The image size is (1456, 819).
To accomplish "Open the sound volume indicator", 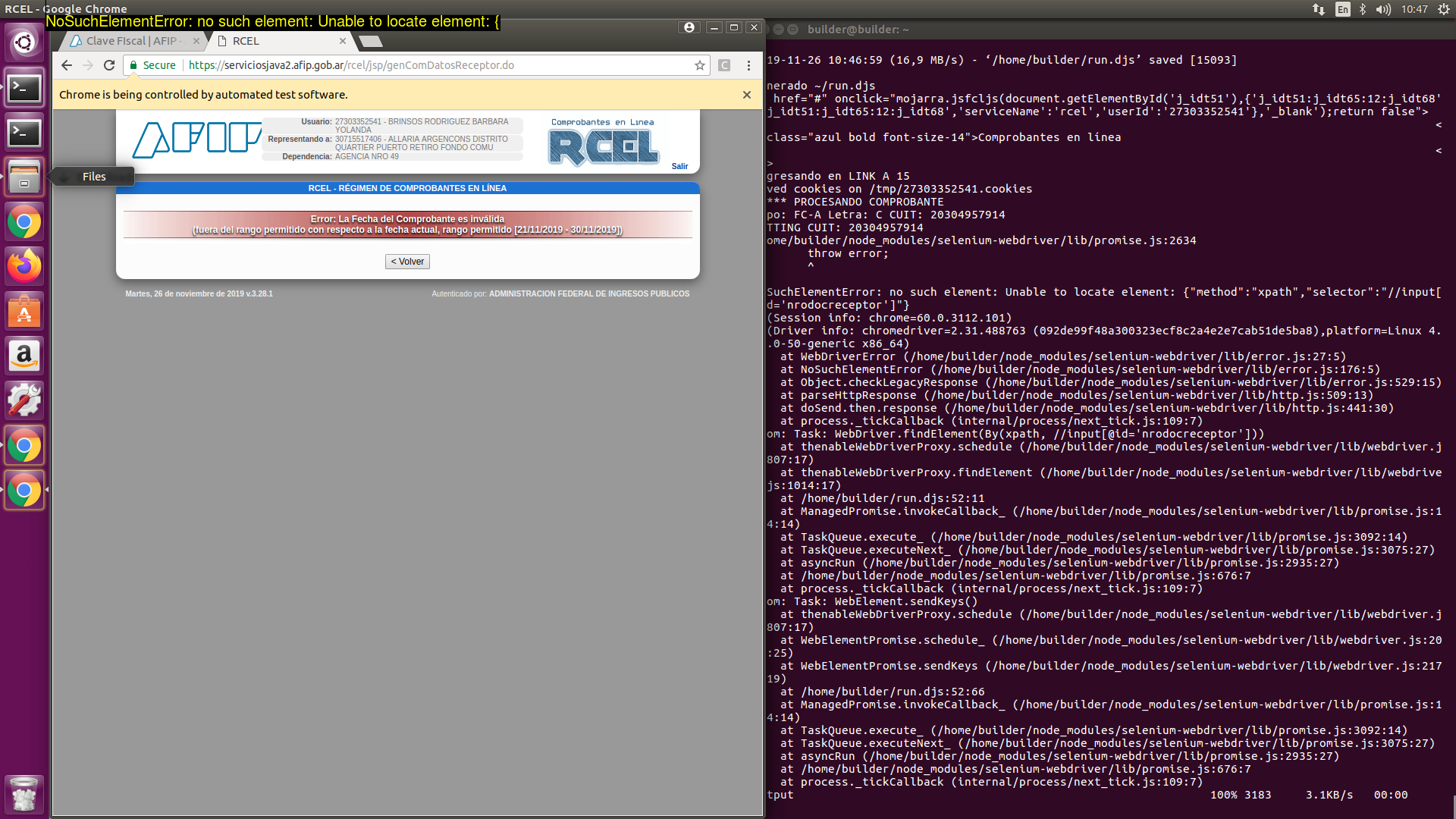I will coord(1383,9).
